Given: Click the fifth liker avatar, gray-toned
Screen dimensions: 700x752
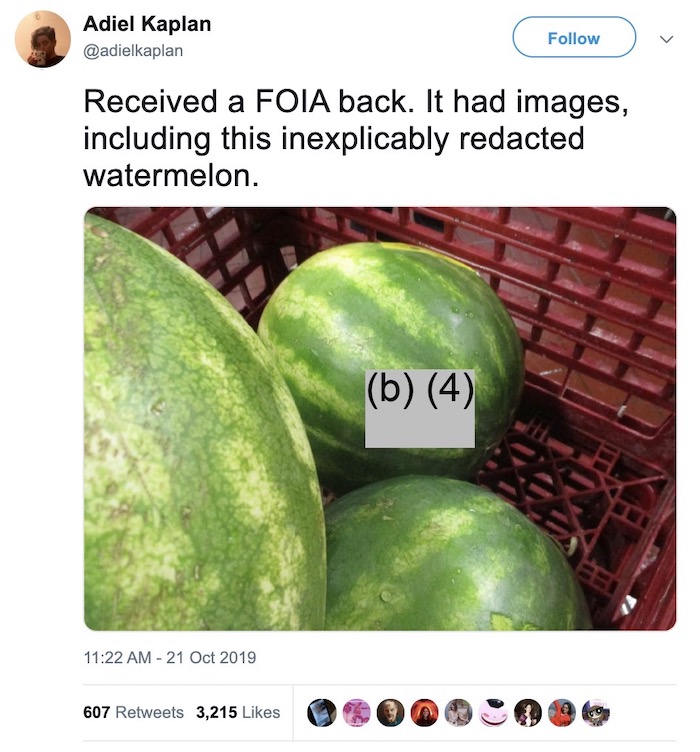Looking at the screenshot, I should pos(459,713).
